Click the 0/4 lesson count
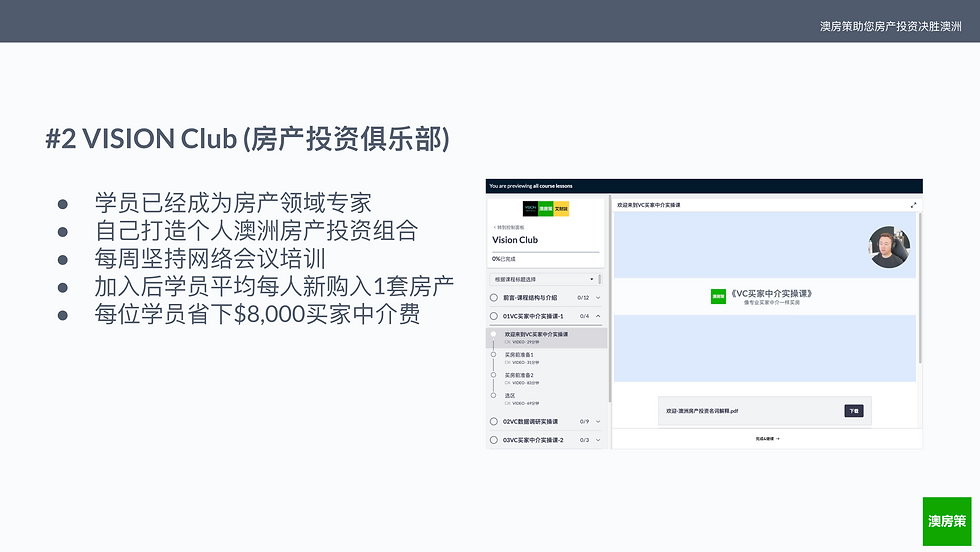This screenshot has height=552, width=980. (584, 316)
